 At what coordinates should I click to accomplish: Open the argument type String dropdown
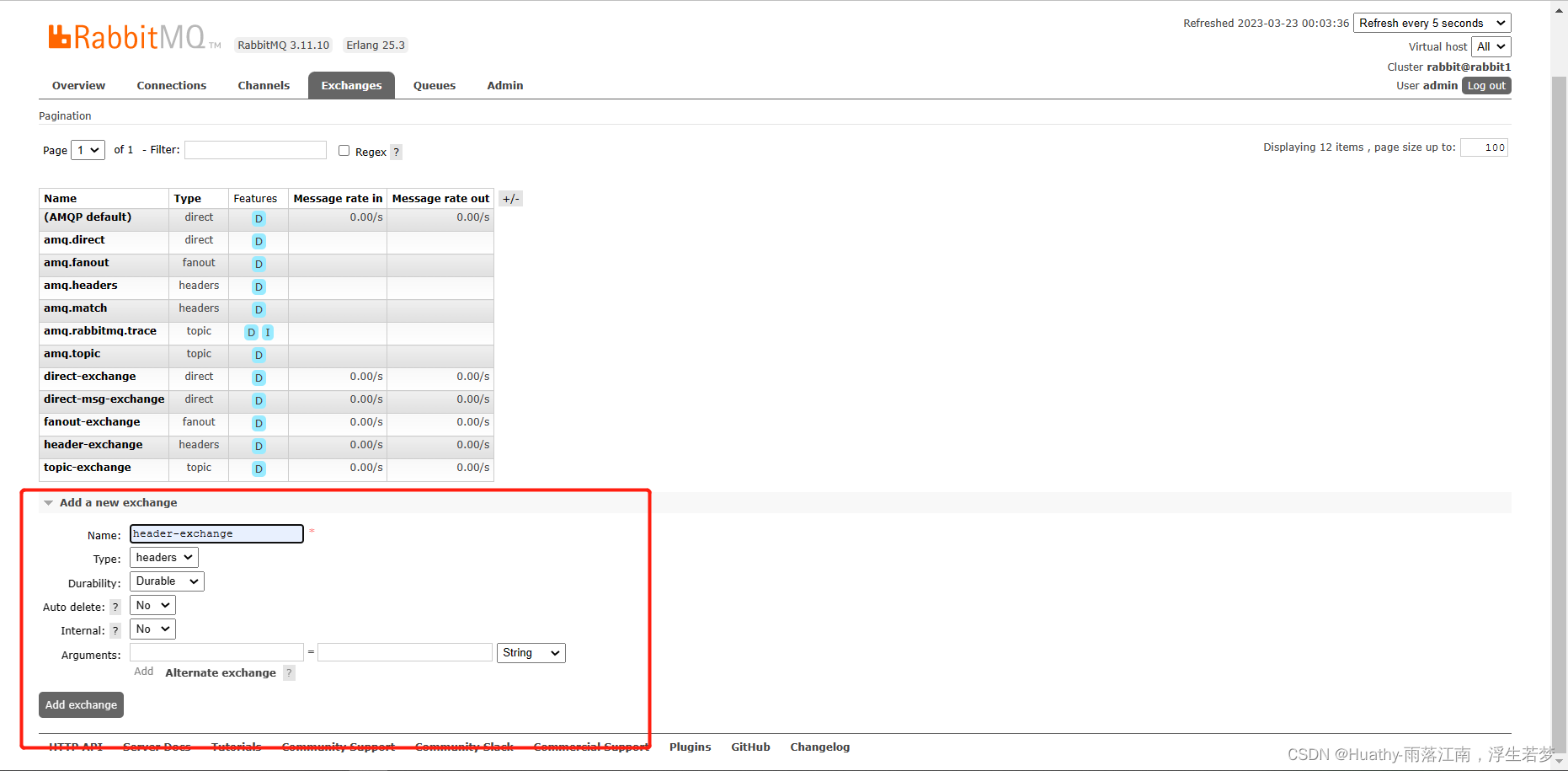(531, 653)
